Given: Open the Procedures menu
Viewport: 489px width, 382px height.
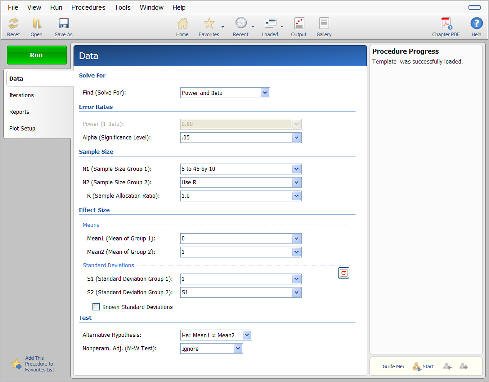Looking at the screenshot, I should tap(88, 7).
